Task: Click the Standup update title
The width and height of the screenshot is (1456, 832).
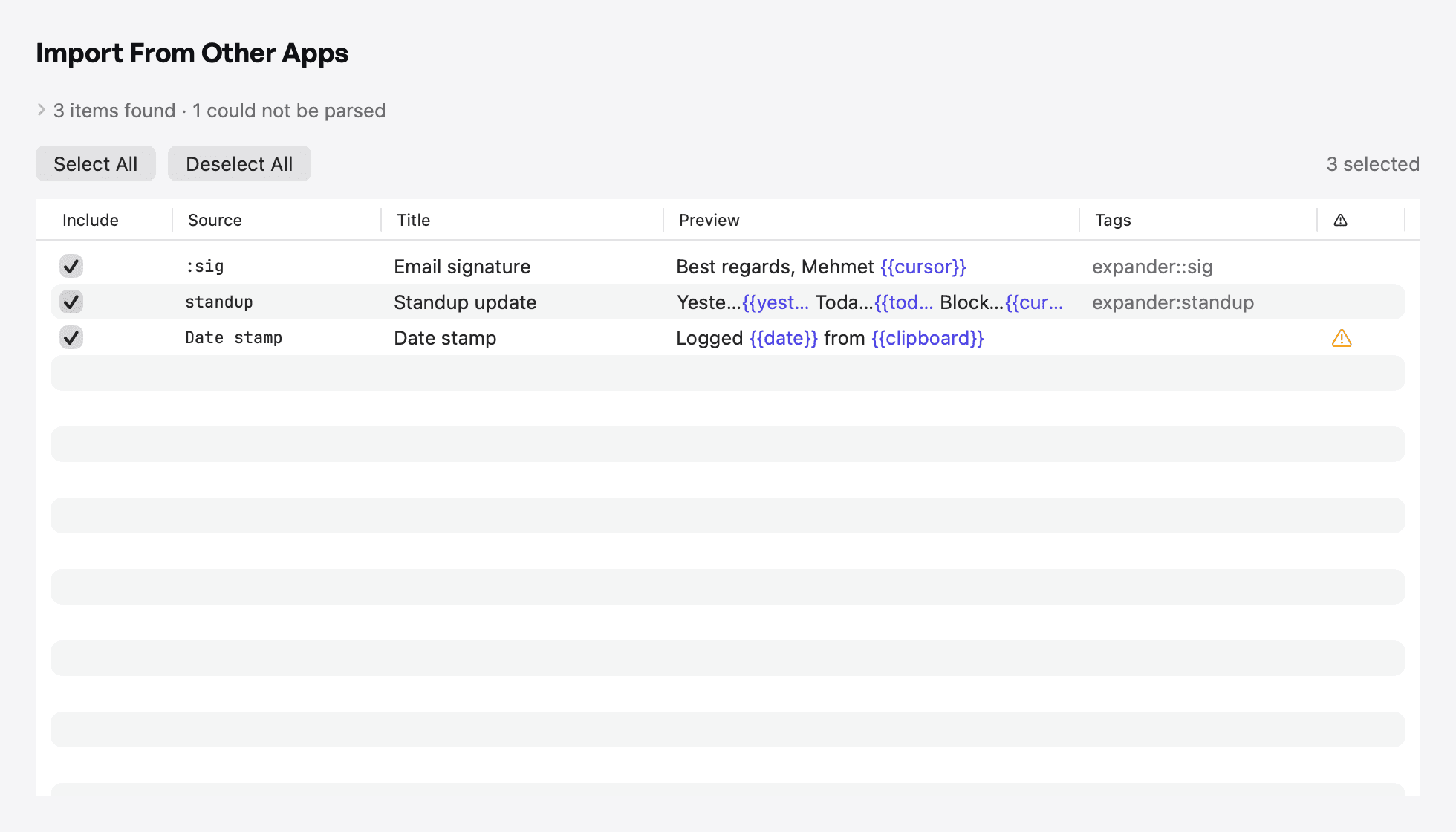Action: pos(465,302)
